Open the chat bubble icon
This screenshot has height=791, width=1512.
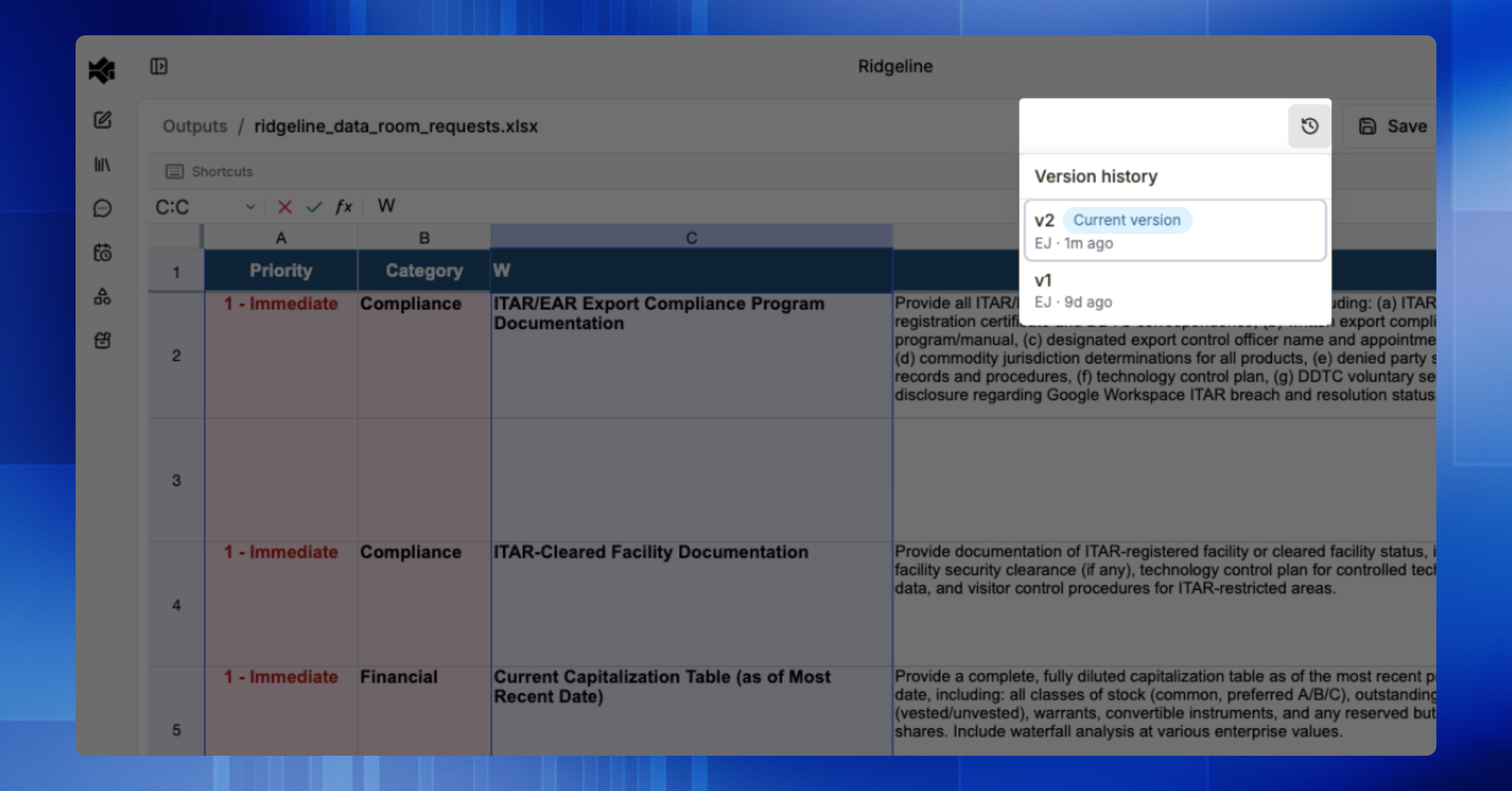(x=103, y=208)
